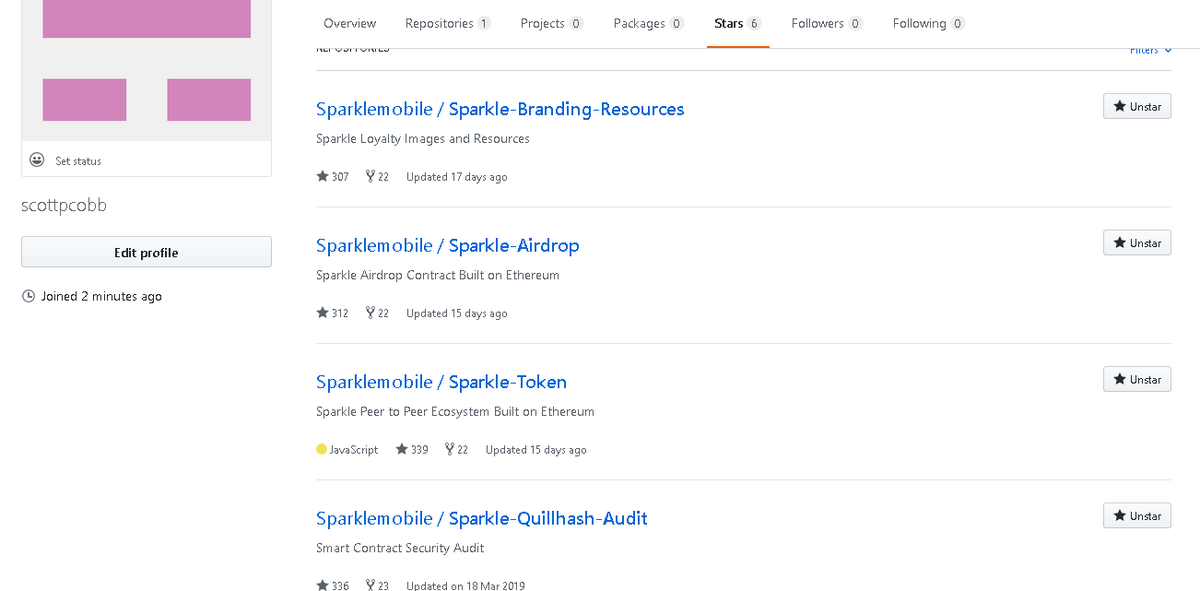Click the scottpcobb username text
1200x591 pixels.
click(x=64, y=206)
